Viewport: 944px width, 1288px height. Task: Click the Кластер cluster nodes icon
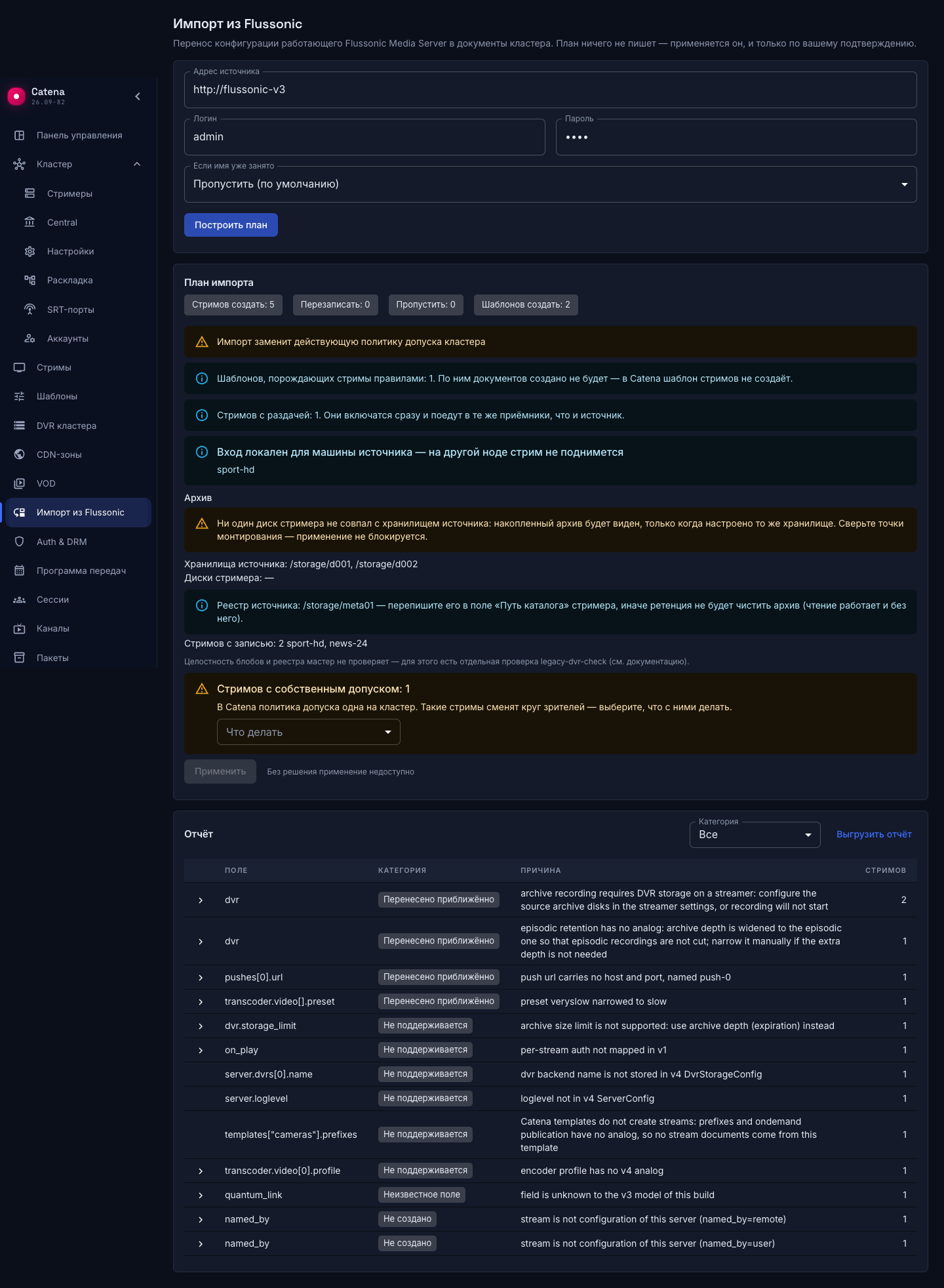pos(20,164)
